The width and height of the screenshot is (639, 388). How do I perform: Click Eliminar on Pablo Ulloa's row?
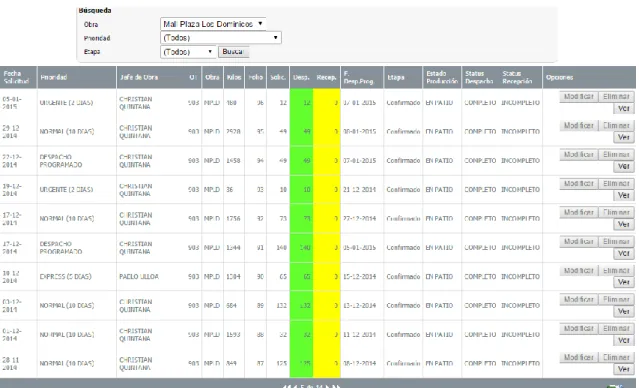coord(616,270)
